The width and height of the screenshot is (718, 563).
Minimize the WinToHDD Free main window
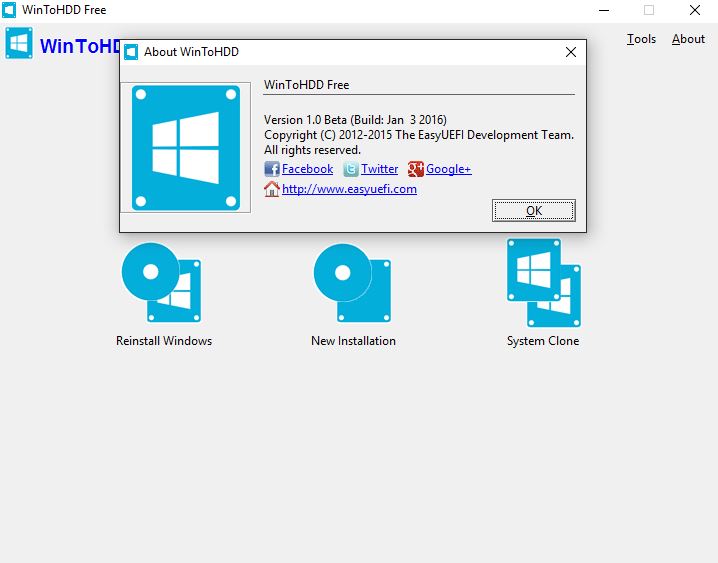tap(604, 10)
